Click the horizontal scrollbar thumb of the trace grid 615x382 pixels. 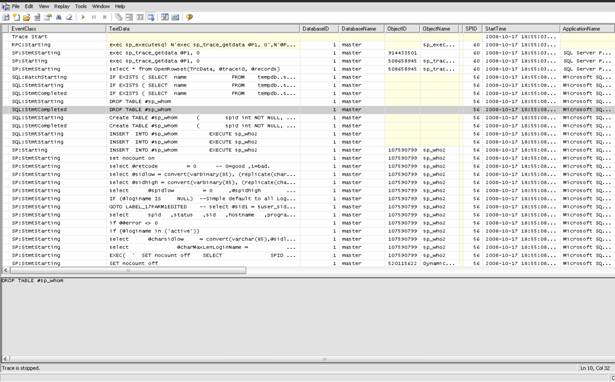128,270
